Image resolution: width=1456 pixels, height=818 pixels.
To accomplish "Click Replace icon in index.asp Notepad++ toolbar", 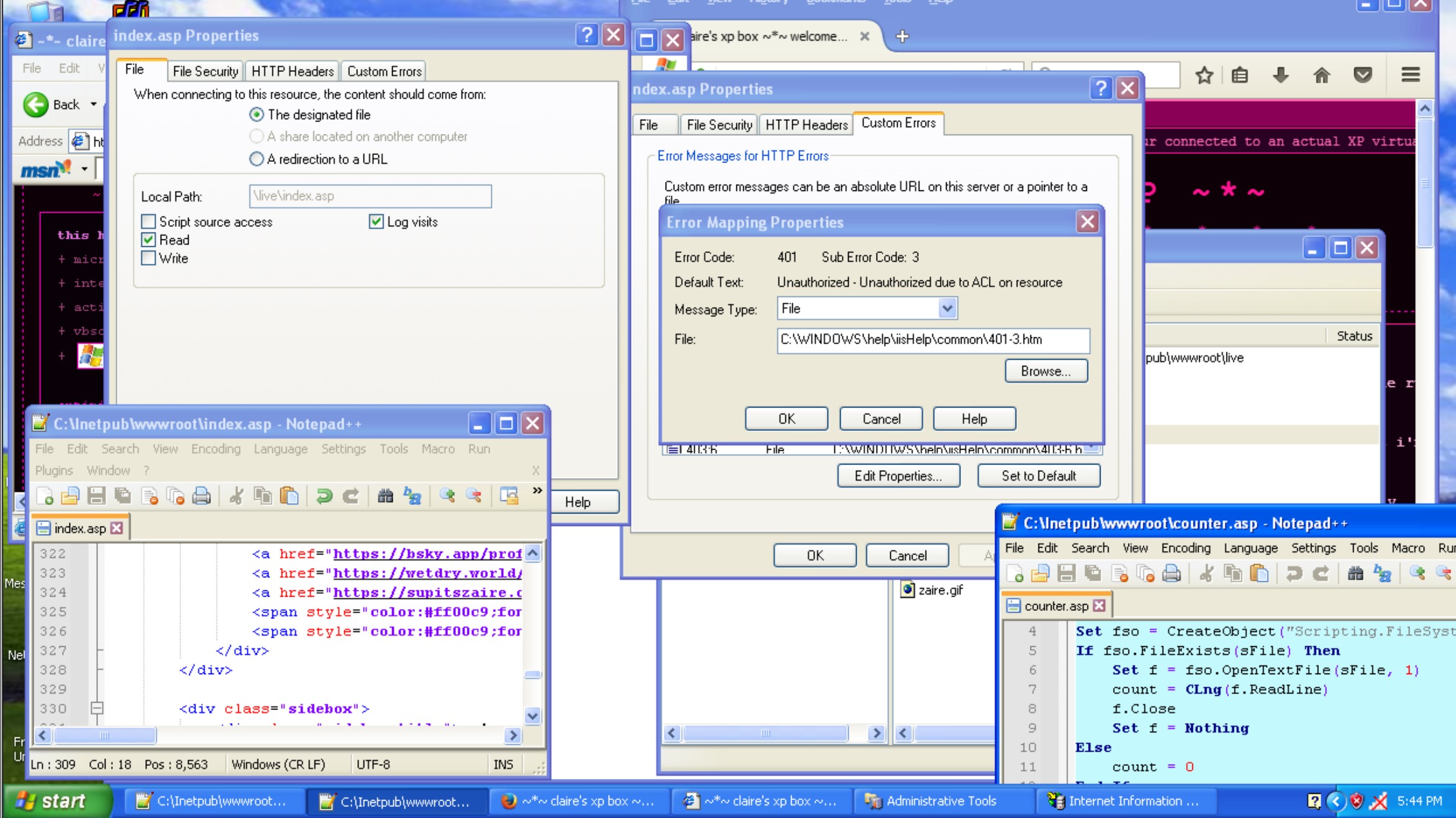I will (x=412, y=496).
